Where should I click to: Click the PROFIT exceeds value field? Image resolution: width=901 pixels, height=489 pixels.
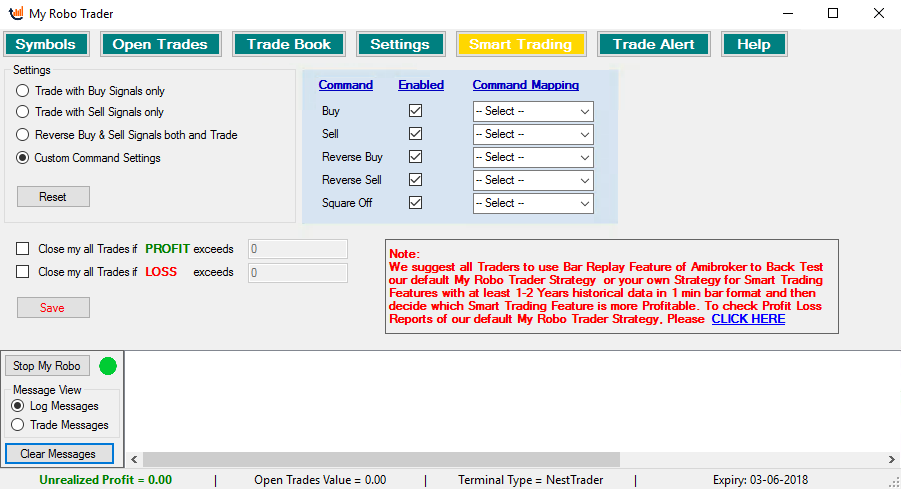(x=298, y=249)
